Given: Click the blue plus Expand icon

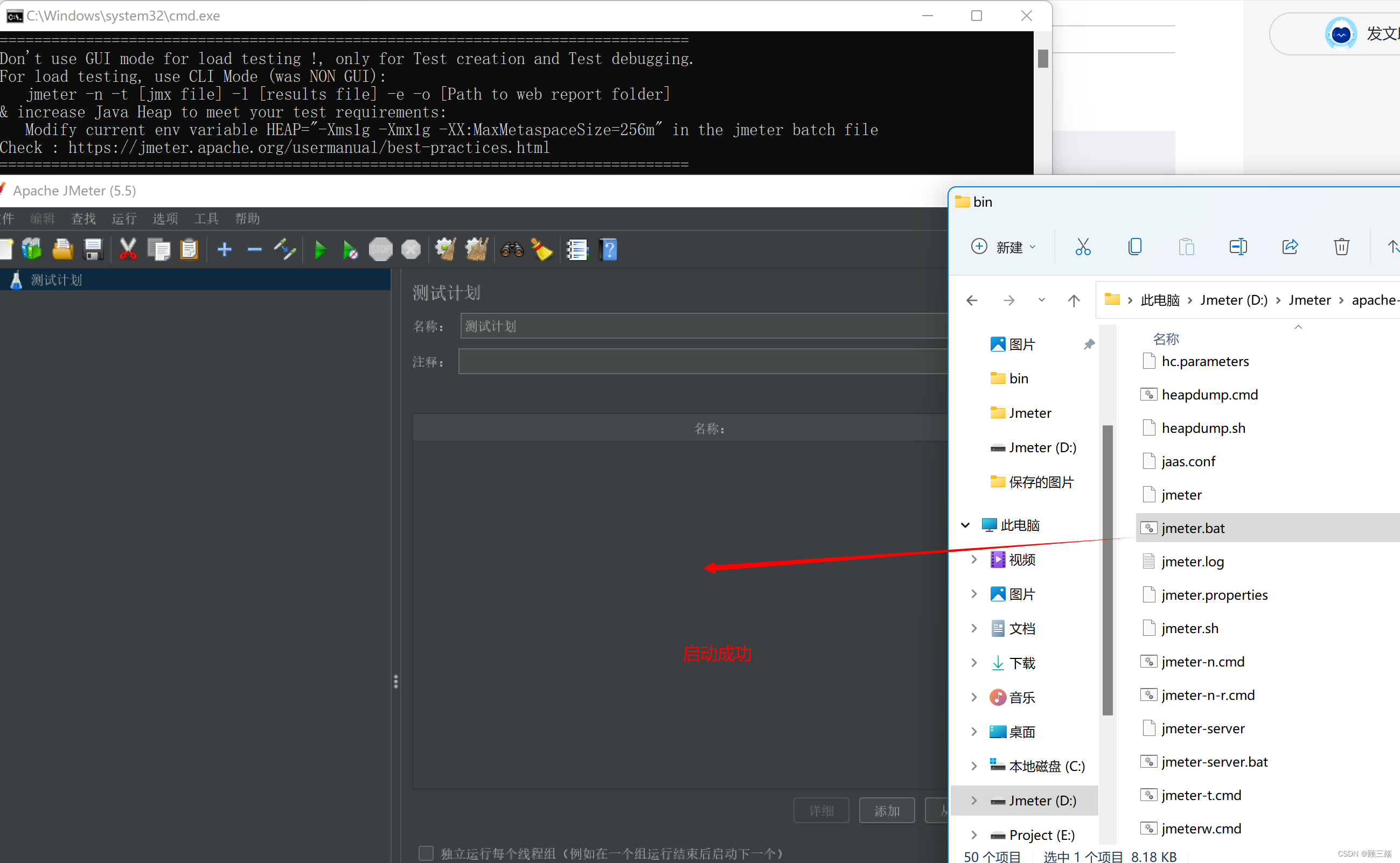Looking at the screenshot, I should 225,249.
